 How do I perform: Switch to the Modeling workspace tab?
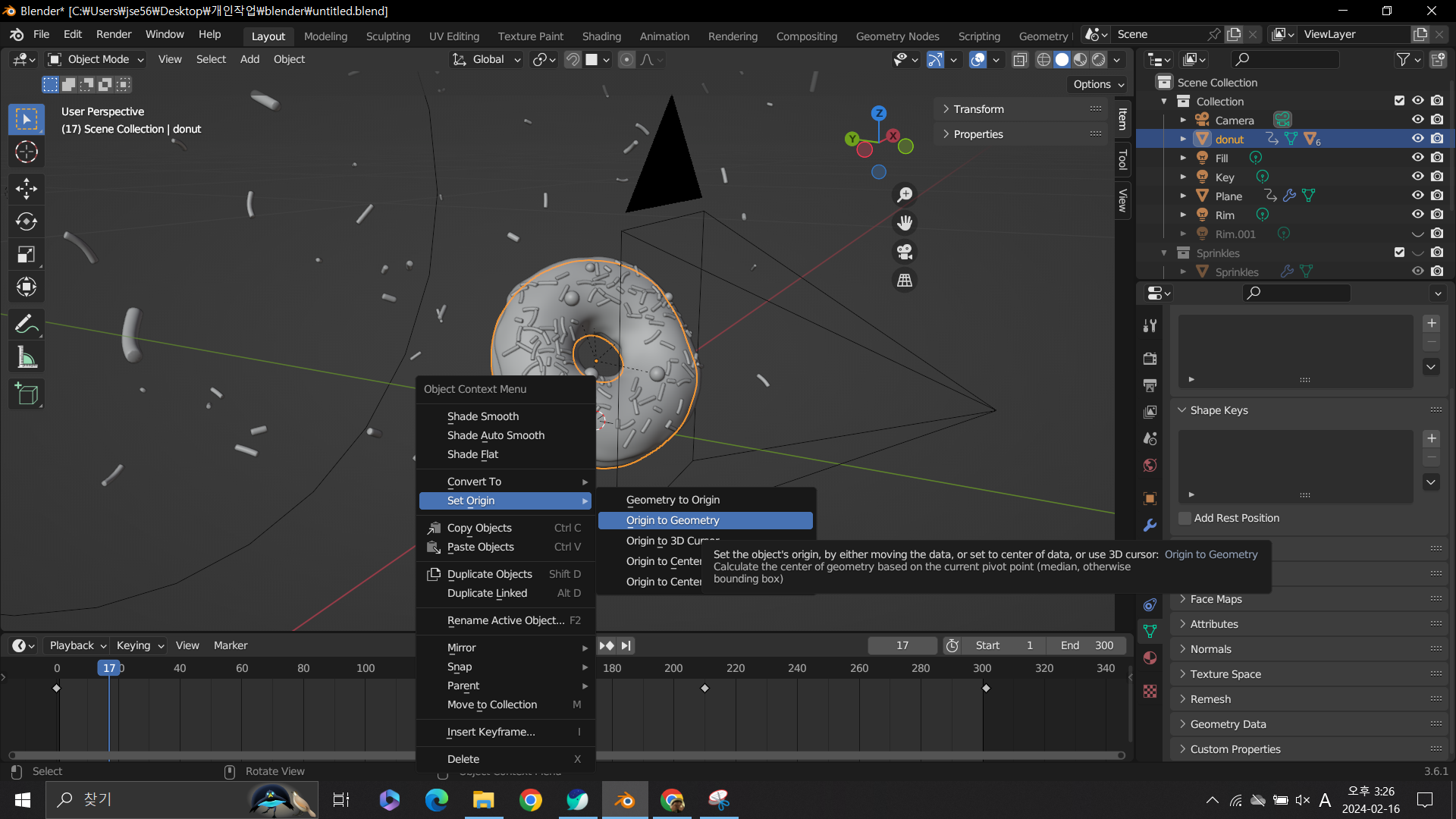click(x=325, y=36)
